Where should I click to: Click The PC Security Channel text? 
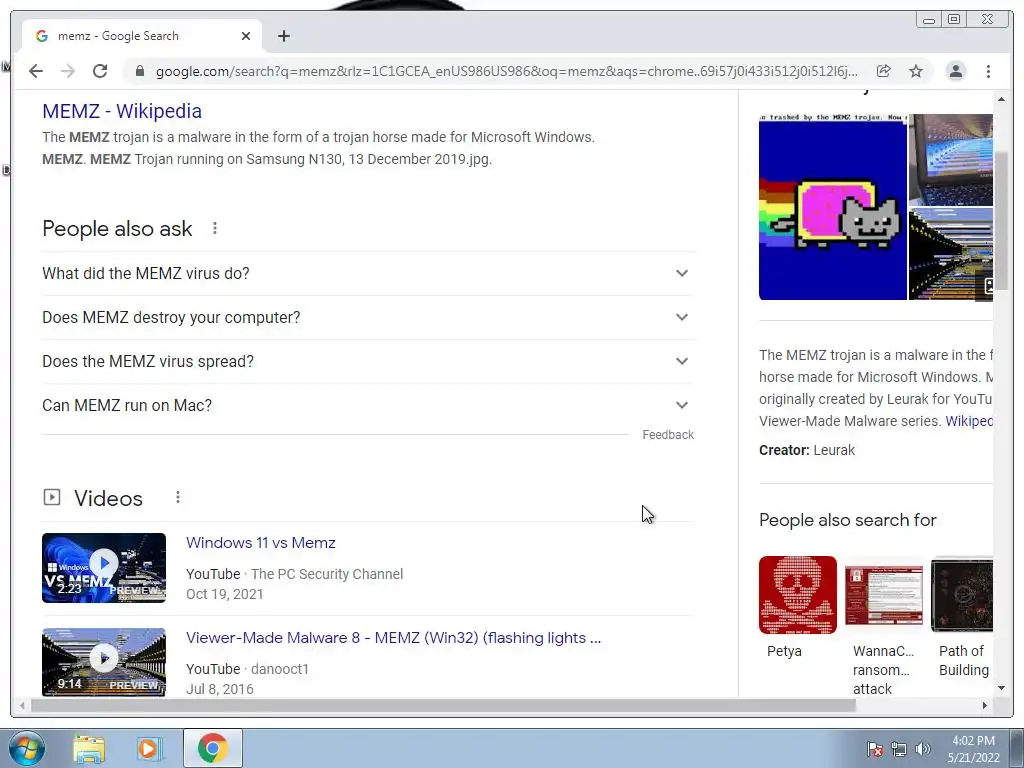coord(327,574)
